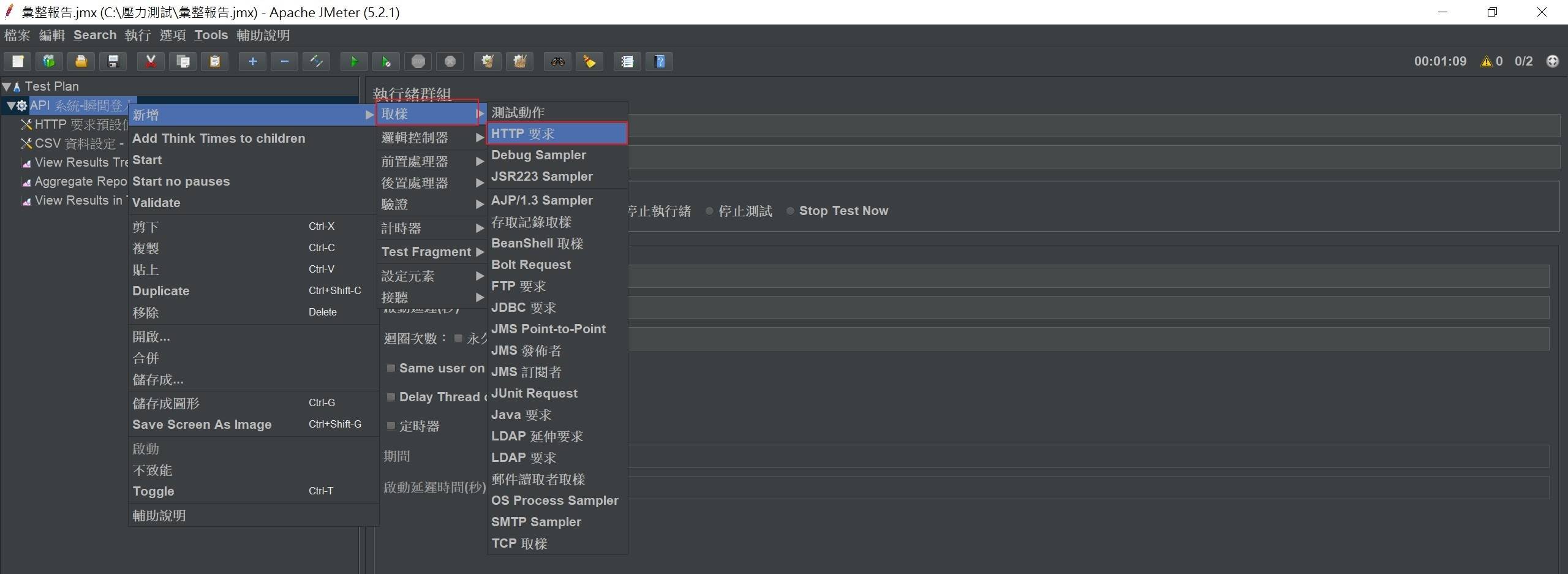Start the test with green play icon
The height and width of the screenshot is (574, 1568).
point(354,61)
